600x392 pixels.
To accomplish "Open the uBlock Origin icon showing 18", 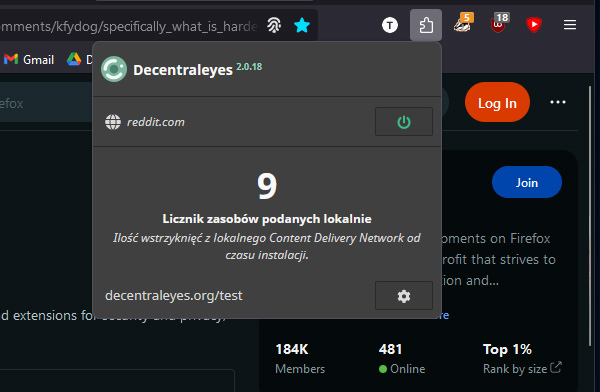I will pyautogui.click(x=499, y=24).
